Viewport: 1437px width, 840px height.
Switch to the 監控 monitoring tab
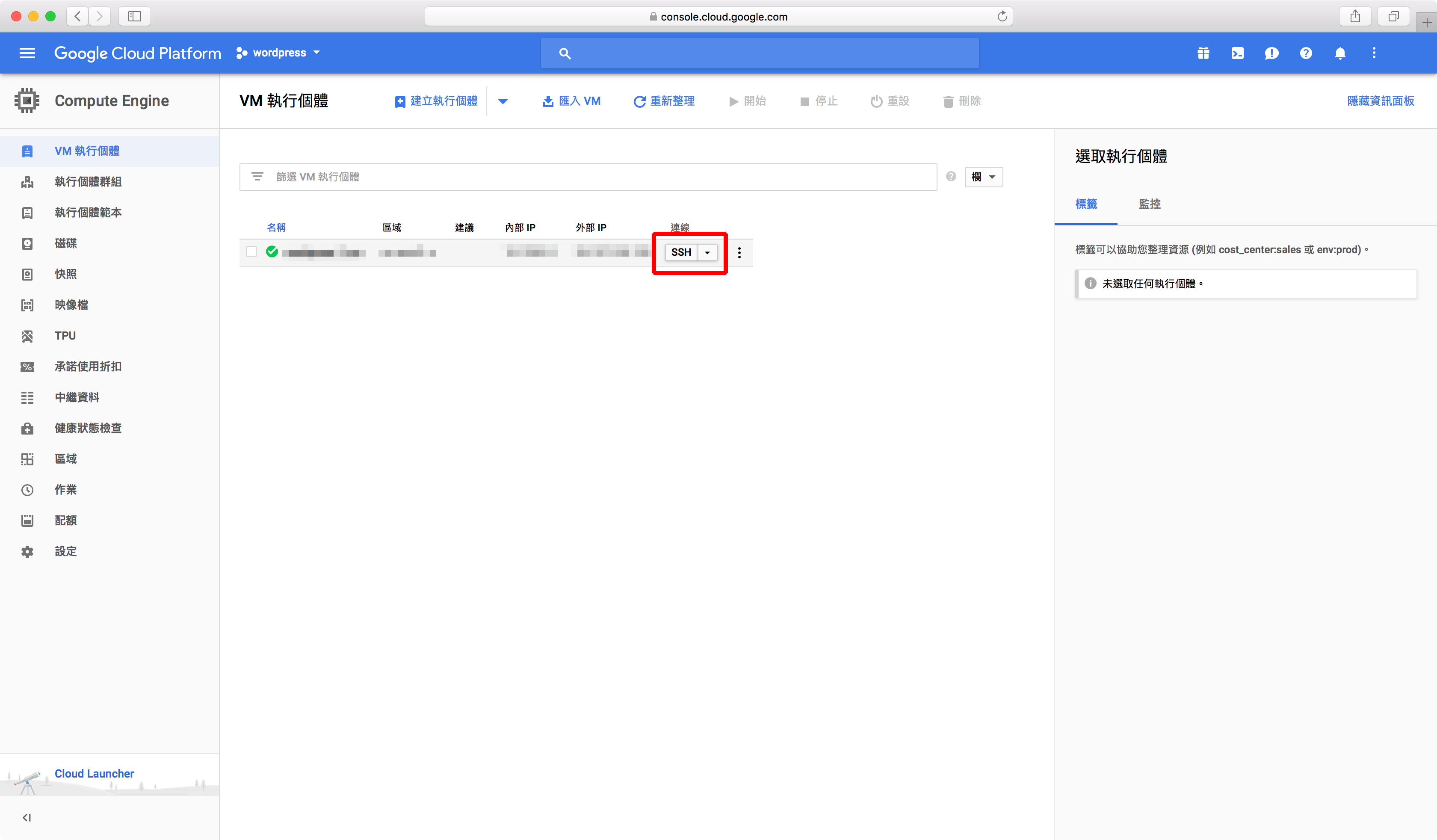[1149, 204]
